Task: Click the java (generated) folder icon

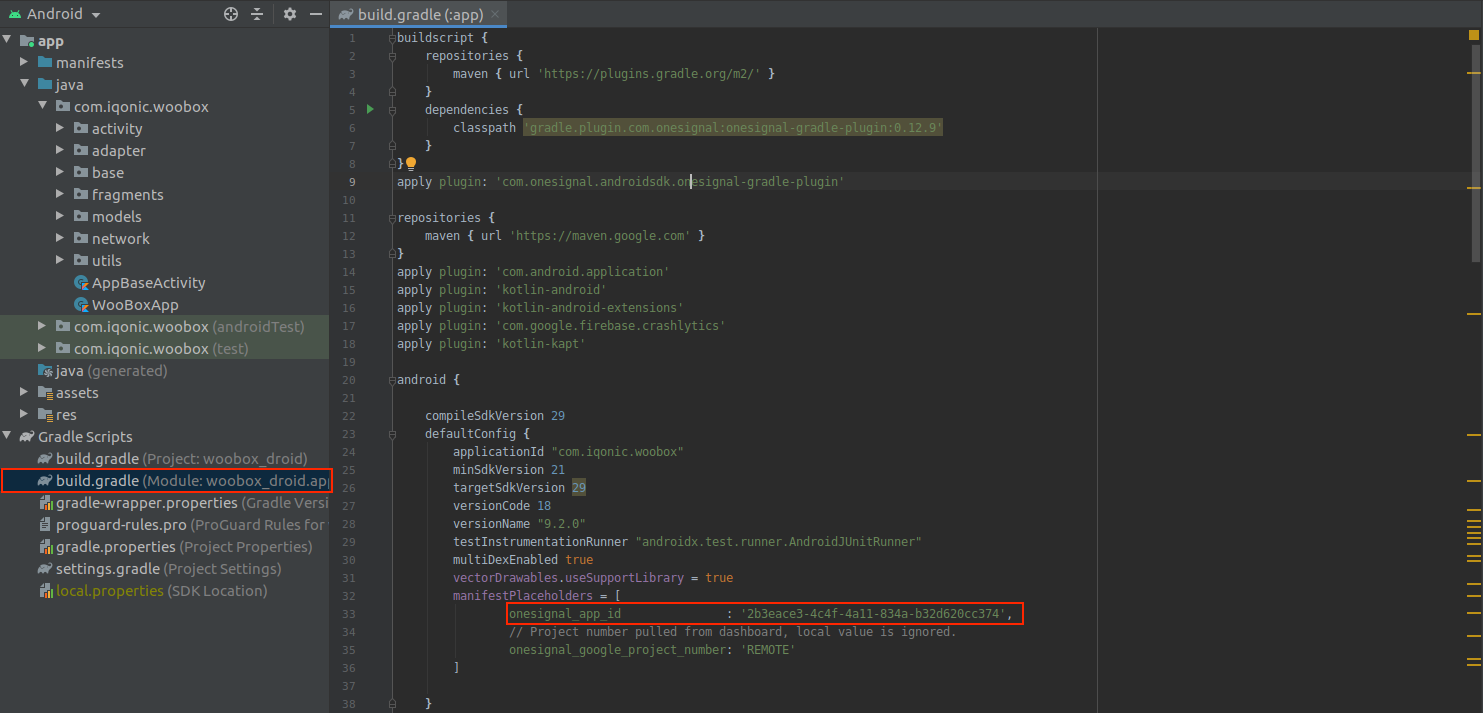Action: click(45, 371)
